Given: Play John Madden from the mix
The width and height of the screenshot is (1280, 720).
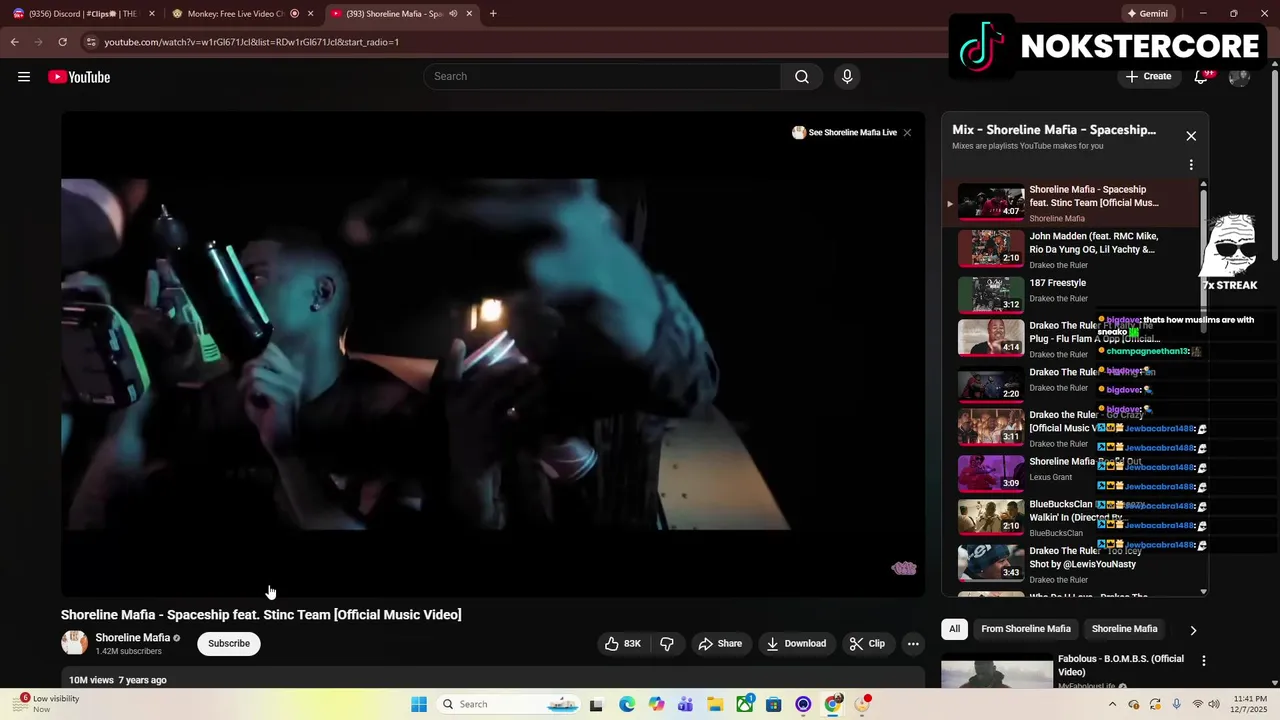Looking at the screenshot, I should coord(1070,249).
